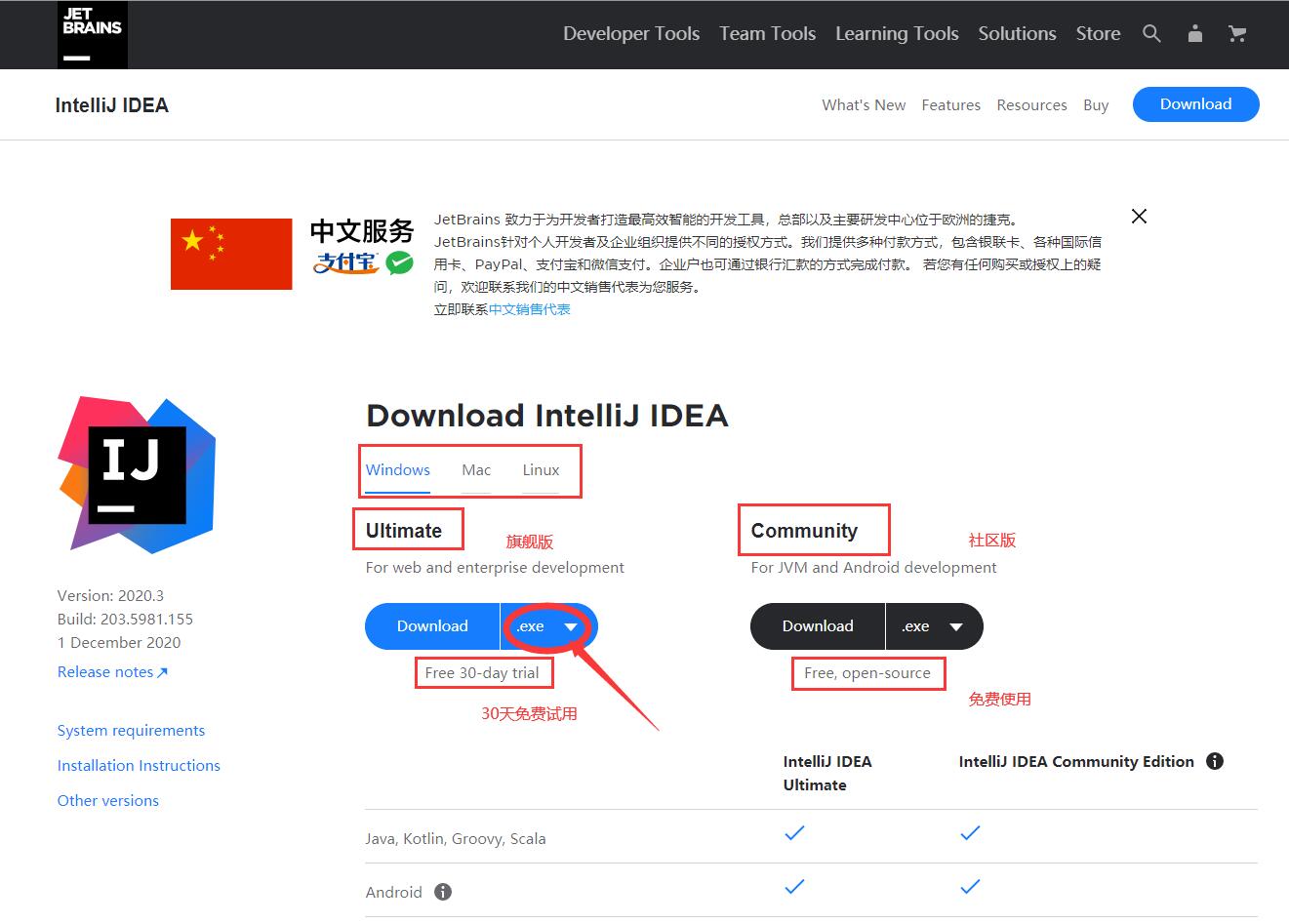This screenshot has width=1289, height=924.
Task: Click Community checkmark in the Android row
Action: click(x=970, y=887)
